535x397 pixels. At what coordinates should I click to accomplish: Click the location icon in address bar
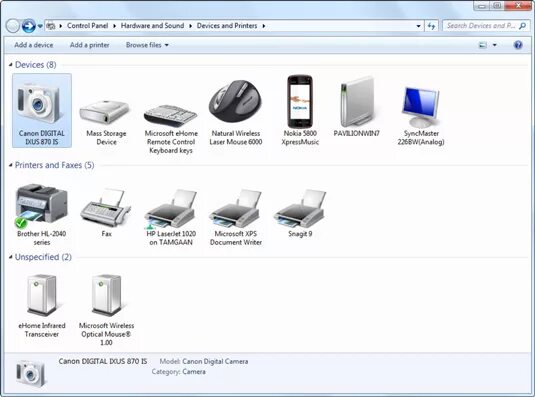[x=51, y=26]
